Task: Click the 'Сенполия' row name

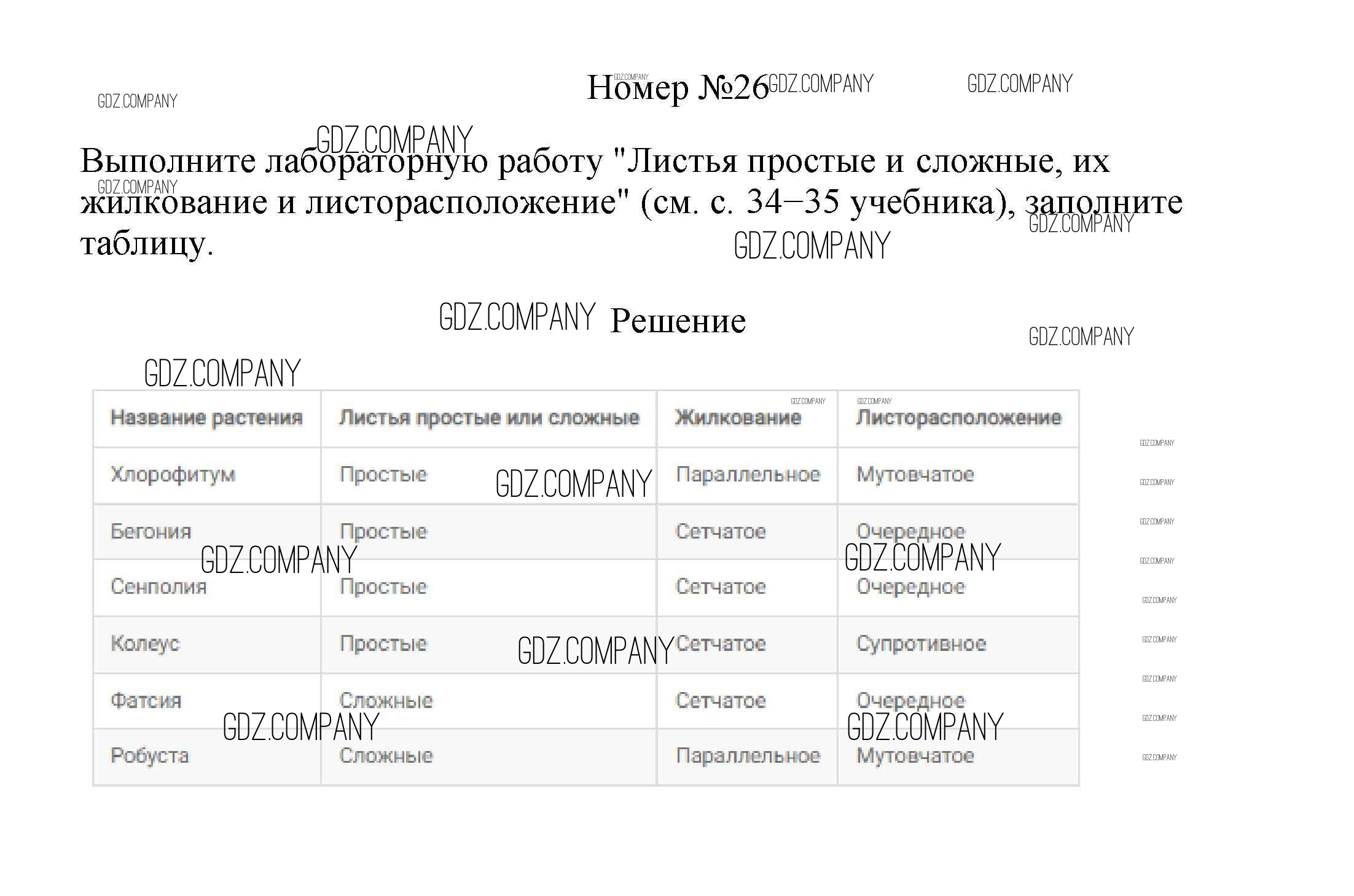Action: [158, 586]
